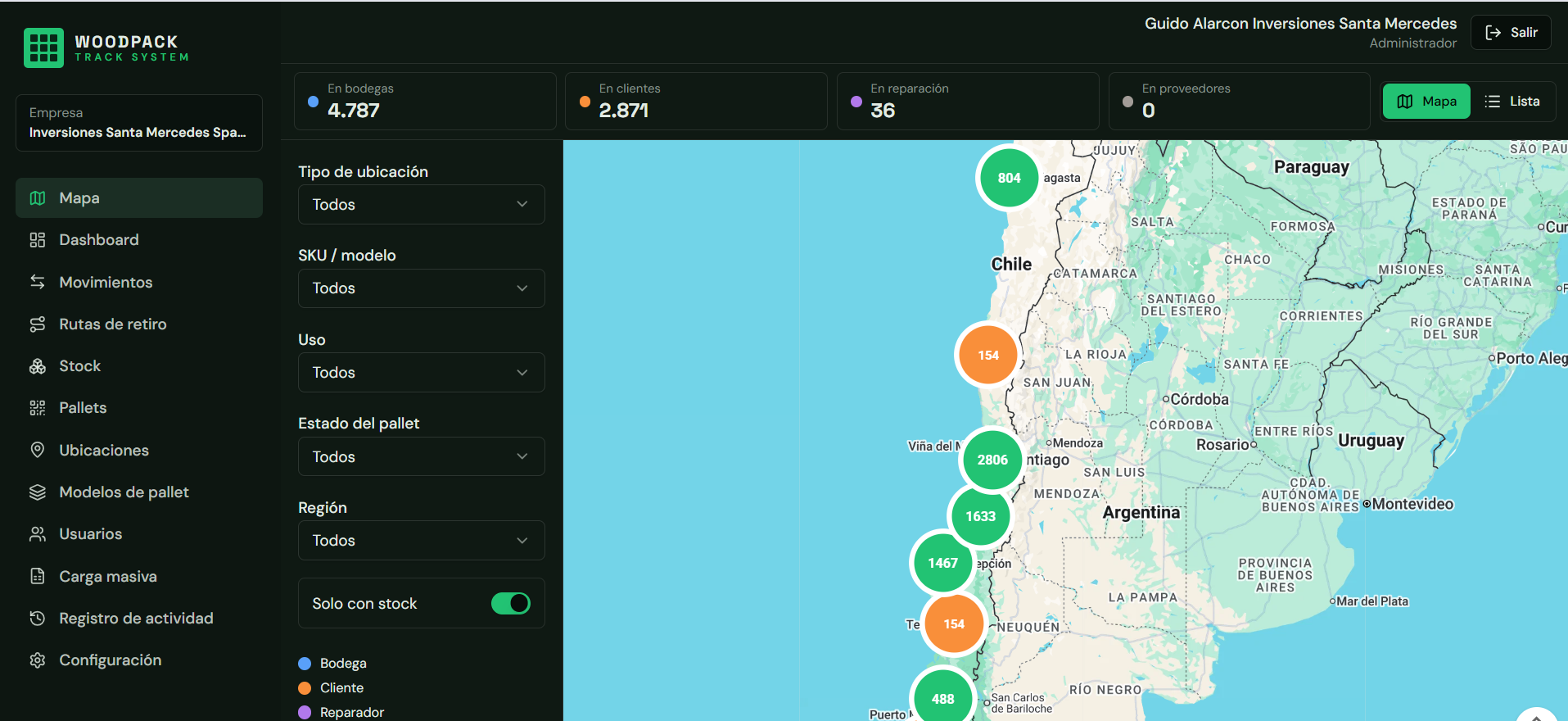This screenshot has width=1568, height=721.
Task: Click the Usuarios people icon
Action: click(38, 534)
